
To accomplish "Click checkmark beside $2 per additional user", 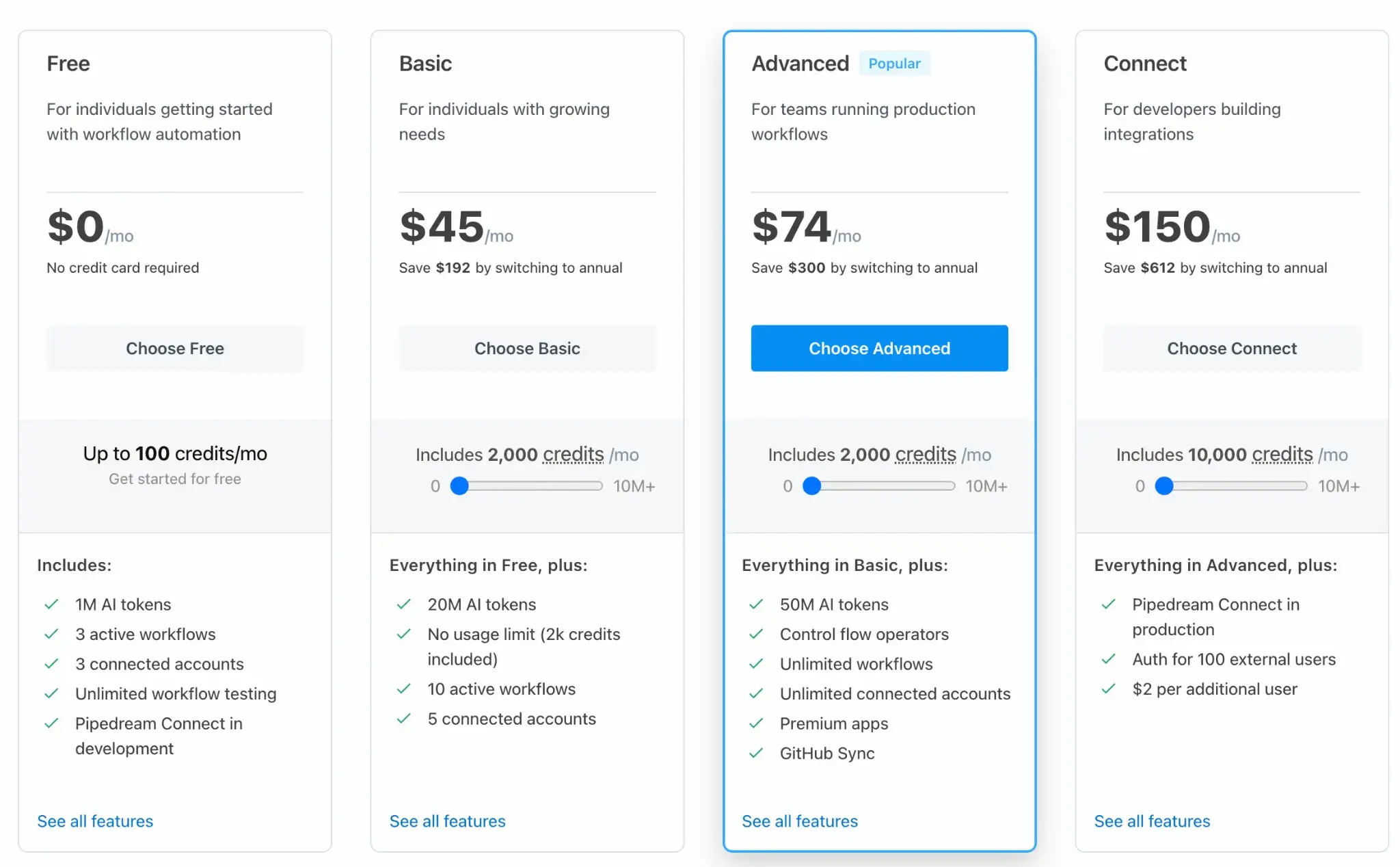I will 1108,689.
